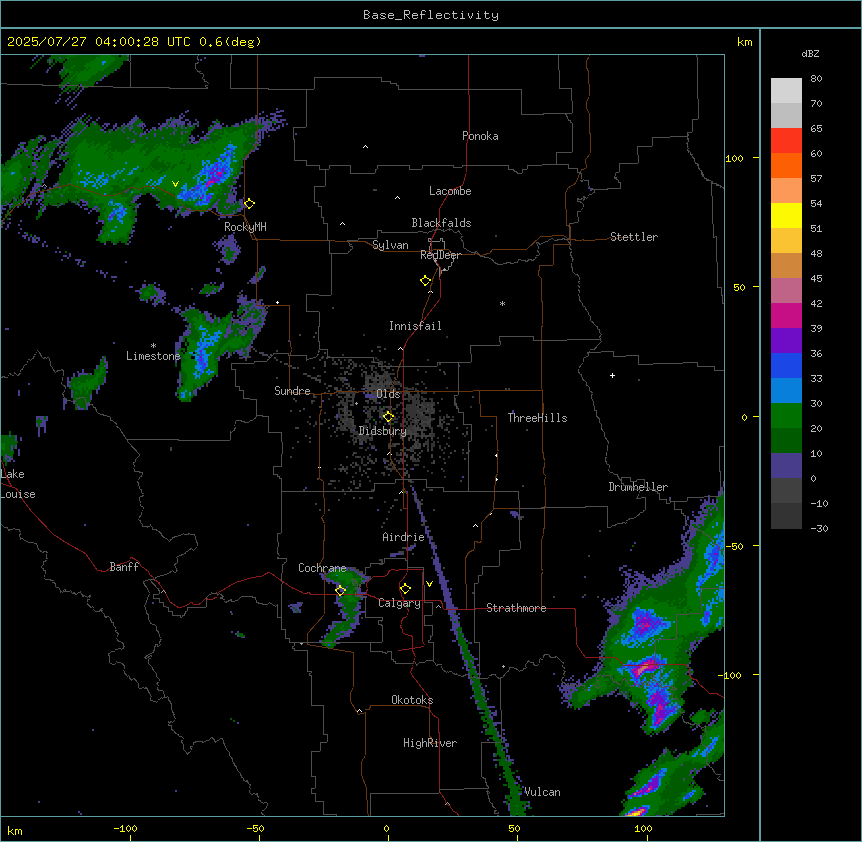862x842 pixels.
Task: Click the 36 dBZ purple legend swatch
Action: (x=786, y=340)
